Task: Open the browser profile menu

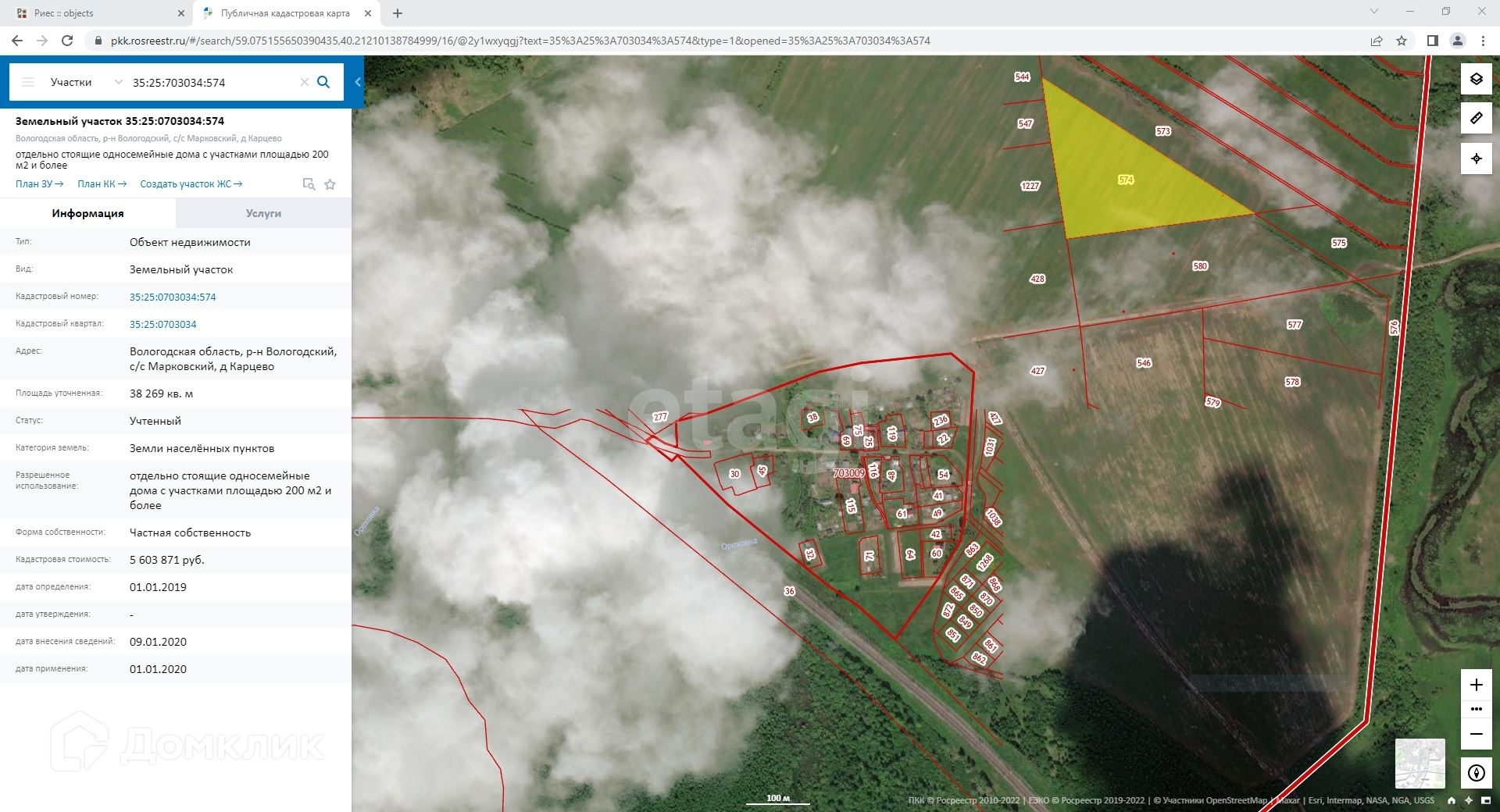Action: pyautogui.click(x=1458, y=41)
